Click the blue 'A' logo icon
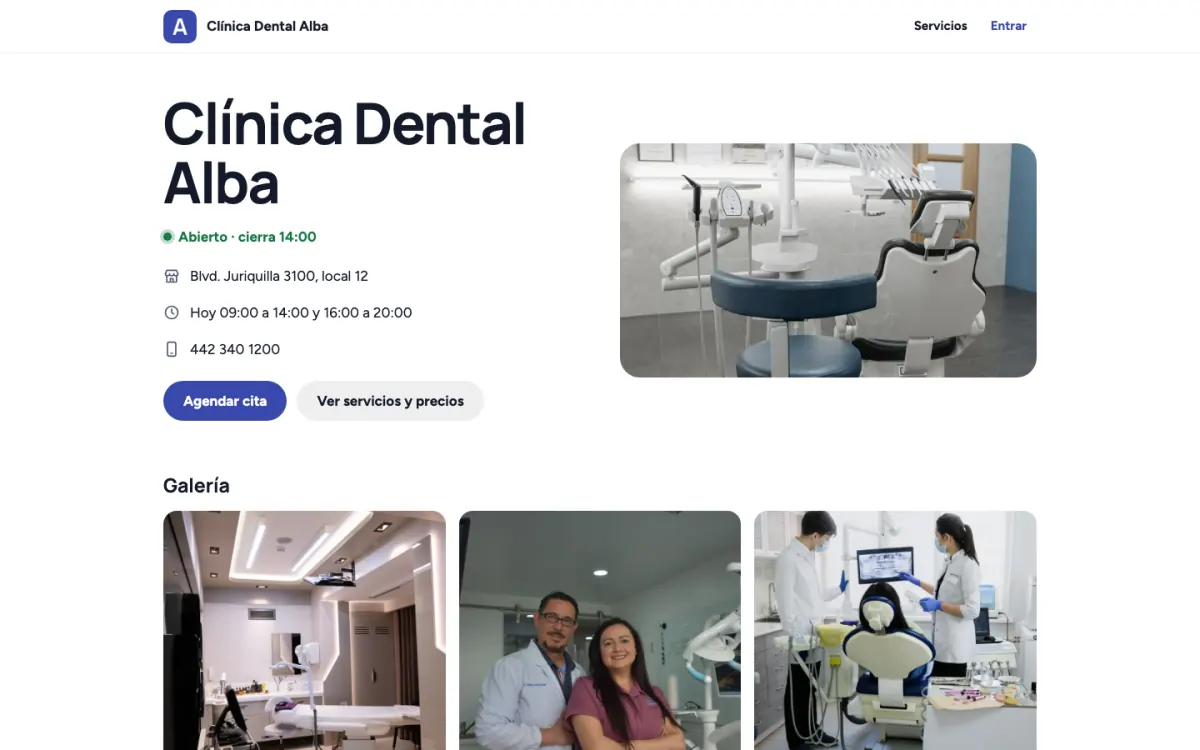Viewport: 1200px width, 750px height. [180, 26]
